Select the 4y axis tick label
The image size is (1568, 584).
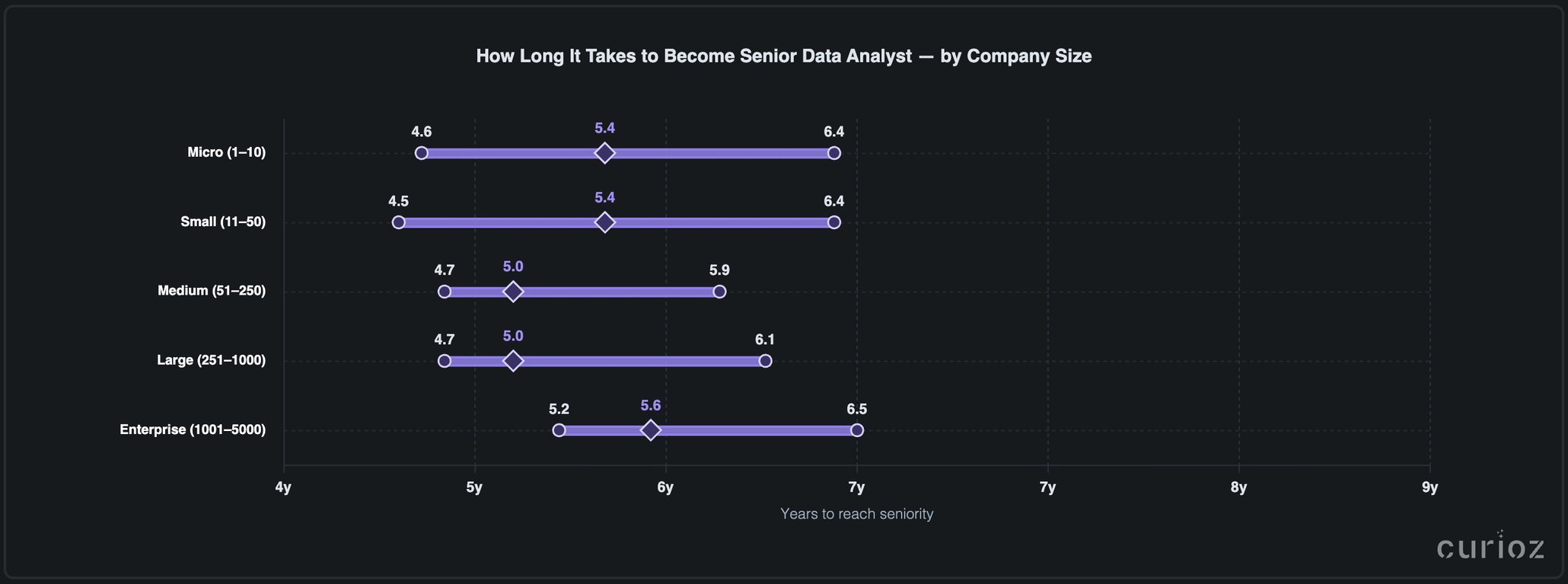[x=283, y=487]
